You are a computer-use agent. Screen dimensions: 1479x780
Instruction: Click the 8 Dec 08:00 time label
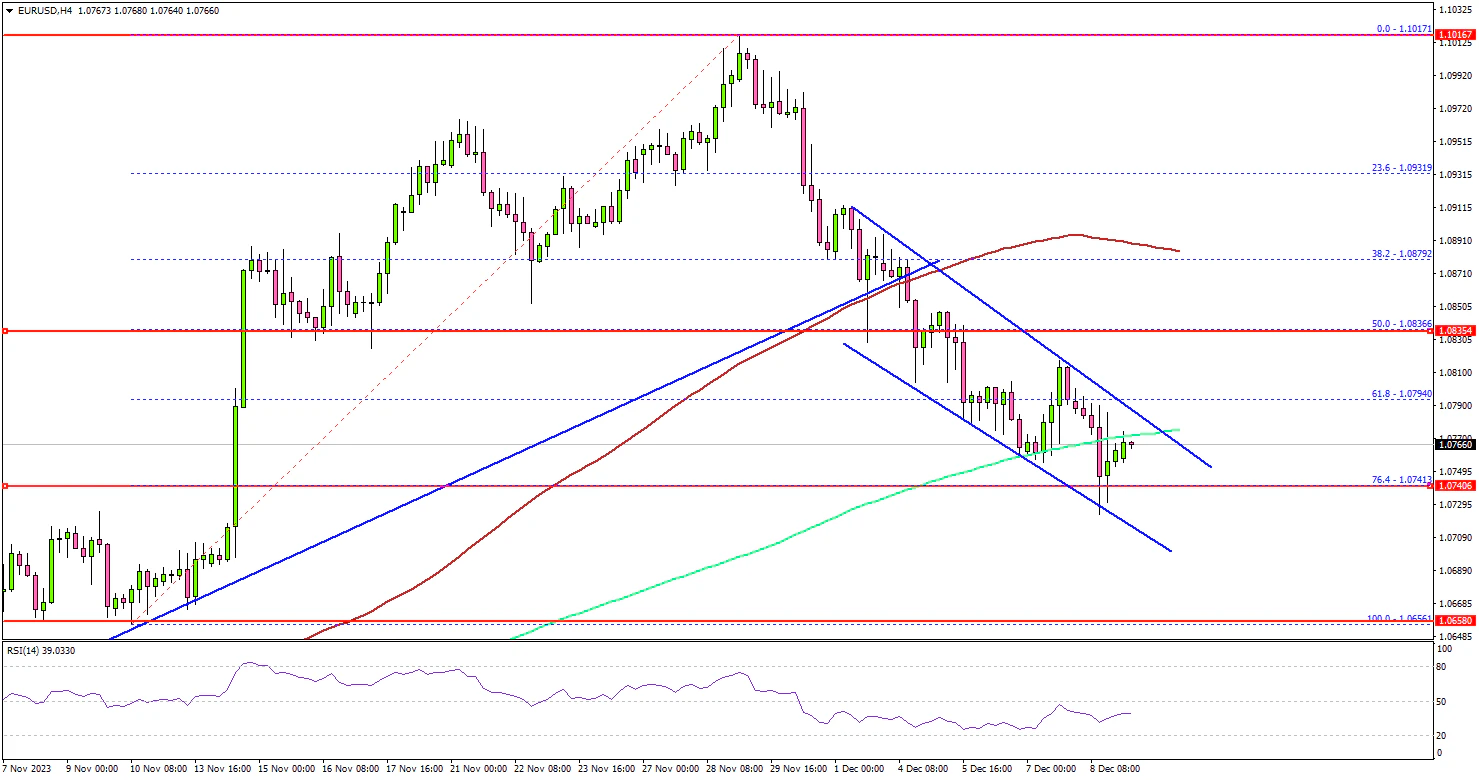point(1115,769)
